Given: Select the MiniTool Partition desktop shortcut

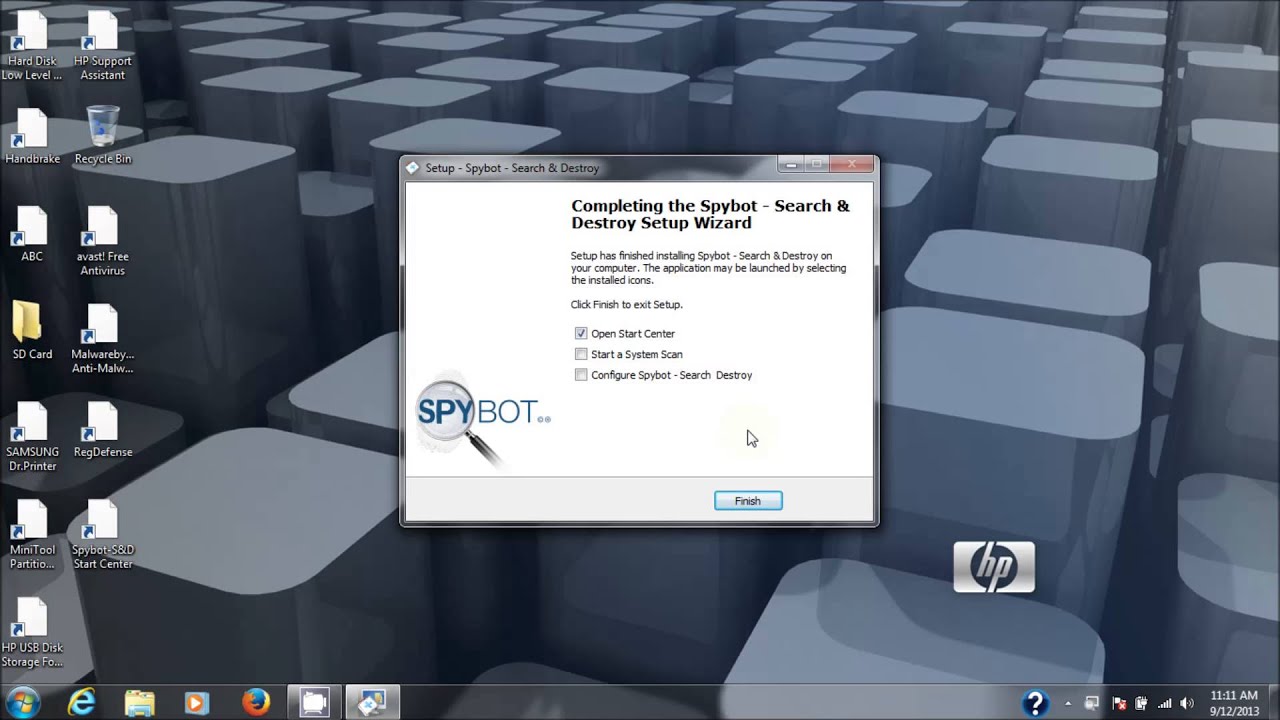Looking at the screenshot, I should coord(32,535).
